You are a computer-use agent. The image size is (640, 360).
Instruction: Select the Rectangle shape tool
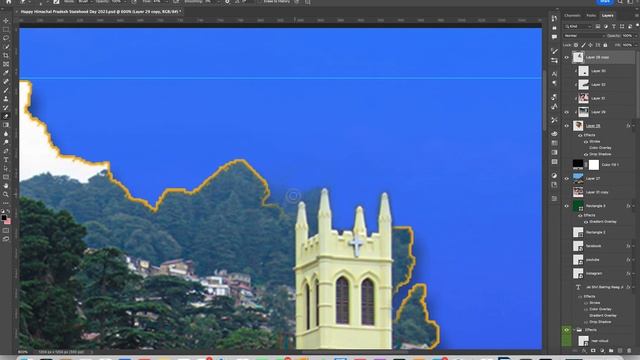pyautogui.click(x=6, y=177)
